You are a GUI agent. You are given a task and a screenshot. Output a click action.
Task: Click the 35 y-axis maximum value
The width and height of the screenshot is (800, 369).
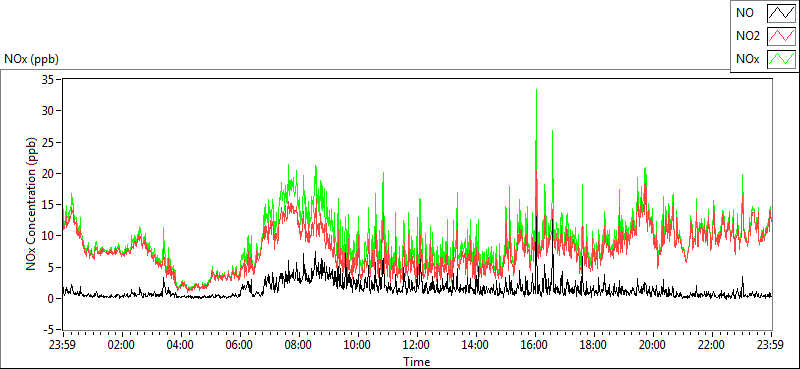pos(48,79)
